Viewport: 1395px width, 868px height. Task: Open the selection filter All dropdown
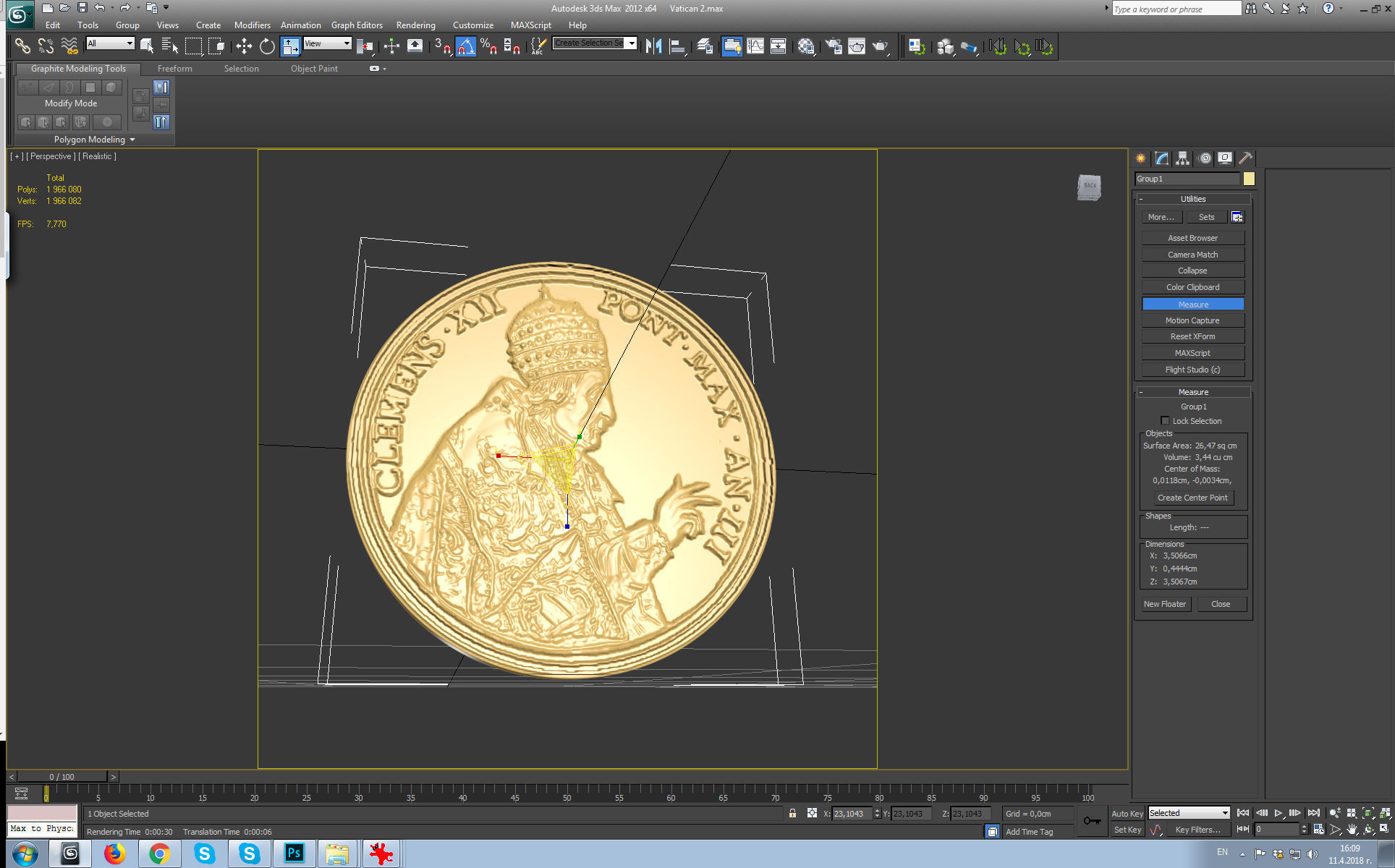pos(110,43)
